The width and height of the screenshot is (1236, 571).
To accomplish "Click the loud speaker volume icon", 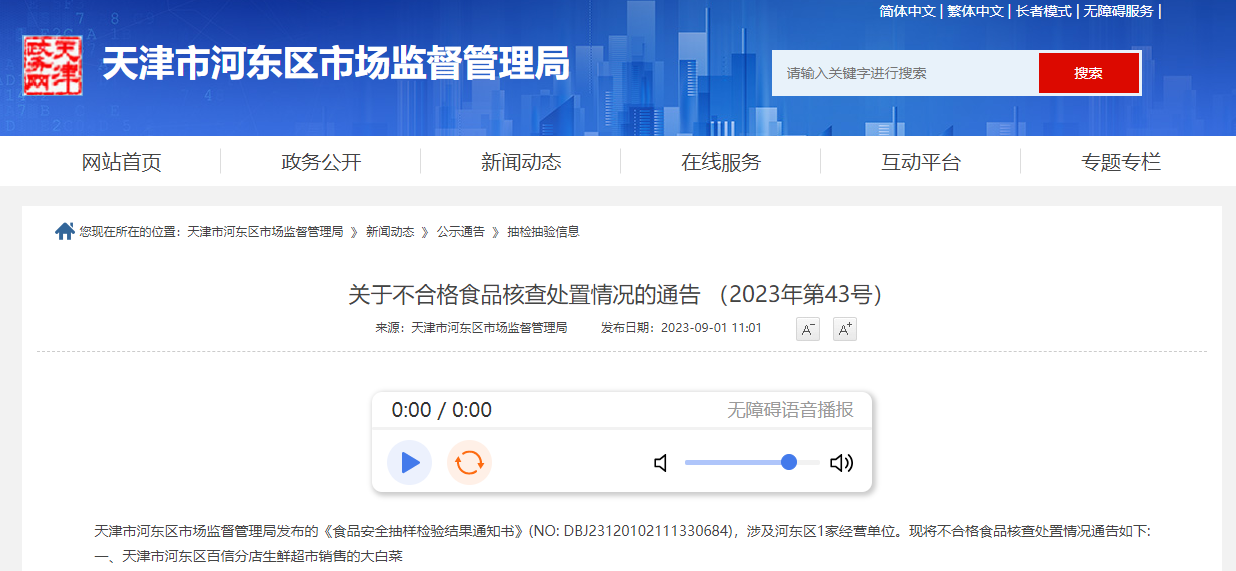I will pos(841,463).
